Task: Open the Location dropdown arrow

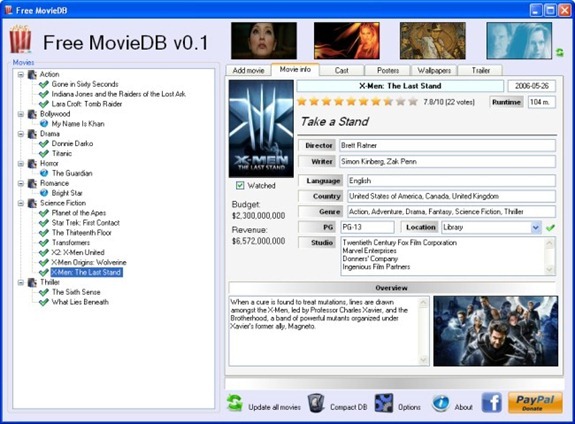Action: 536,227
